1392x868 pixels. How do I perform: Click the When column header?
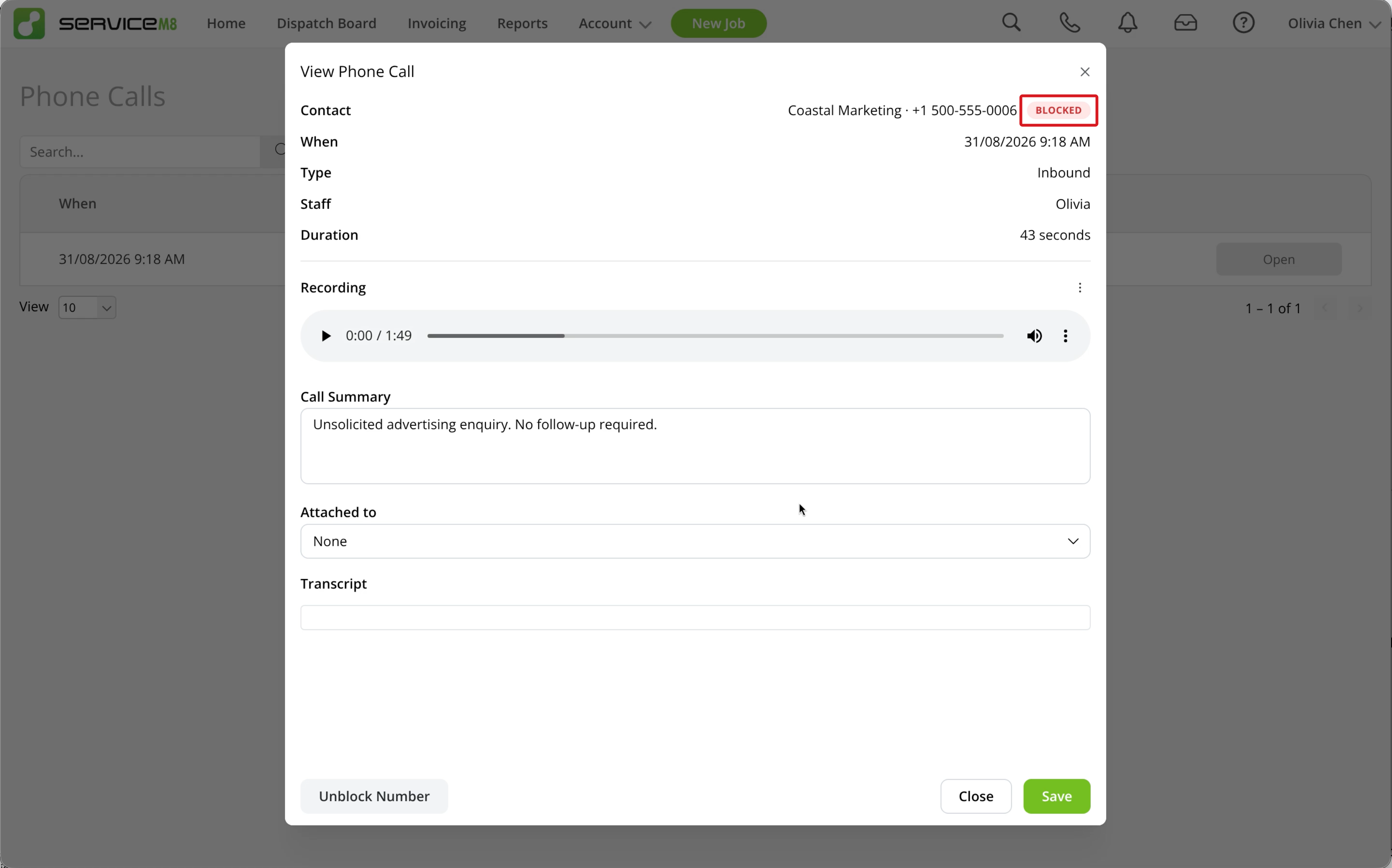(78, 204)
